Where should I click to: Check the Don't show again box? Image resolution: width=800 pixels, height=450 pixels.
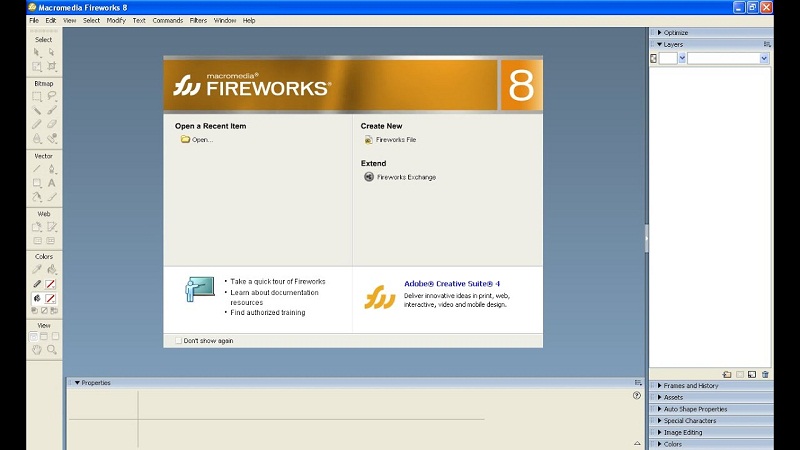pos(178,340)
